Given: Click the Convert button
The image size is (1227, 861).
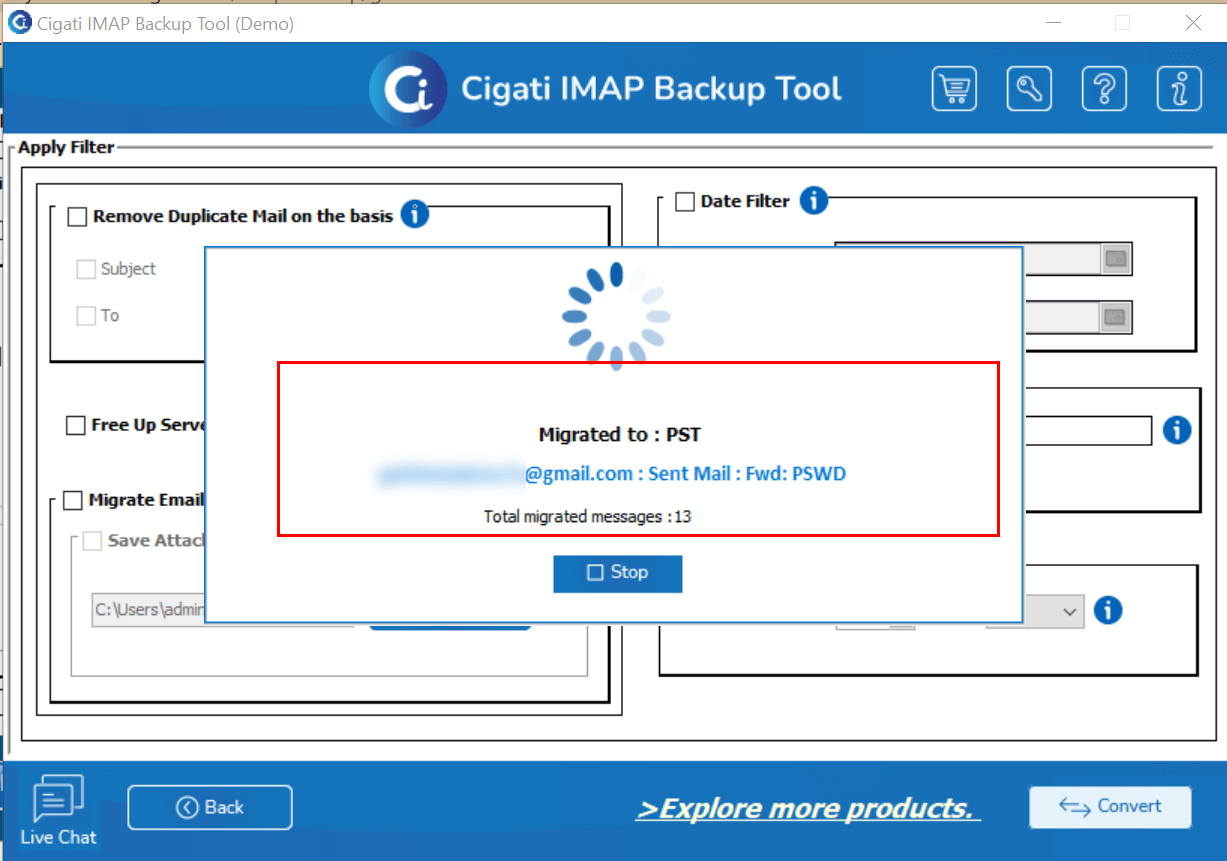Looking at the screenshot, I should (1110, 807).
